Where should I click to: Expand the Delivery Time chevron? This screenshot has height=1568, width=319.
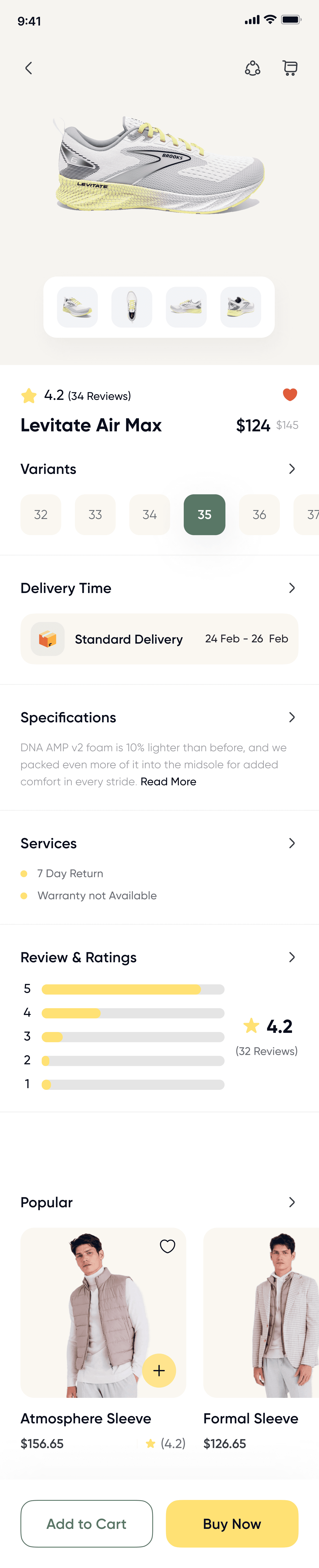[x=292, y=588]
